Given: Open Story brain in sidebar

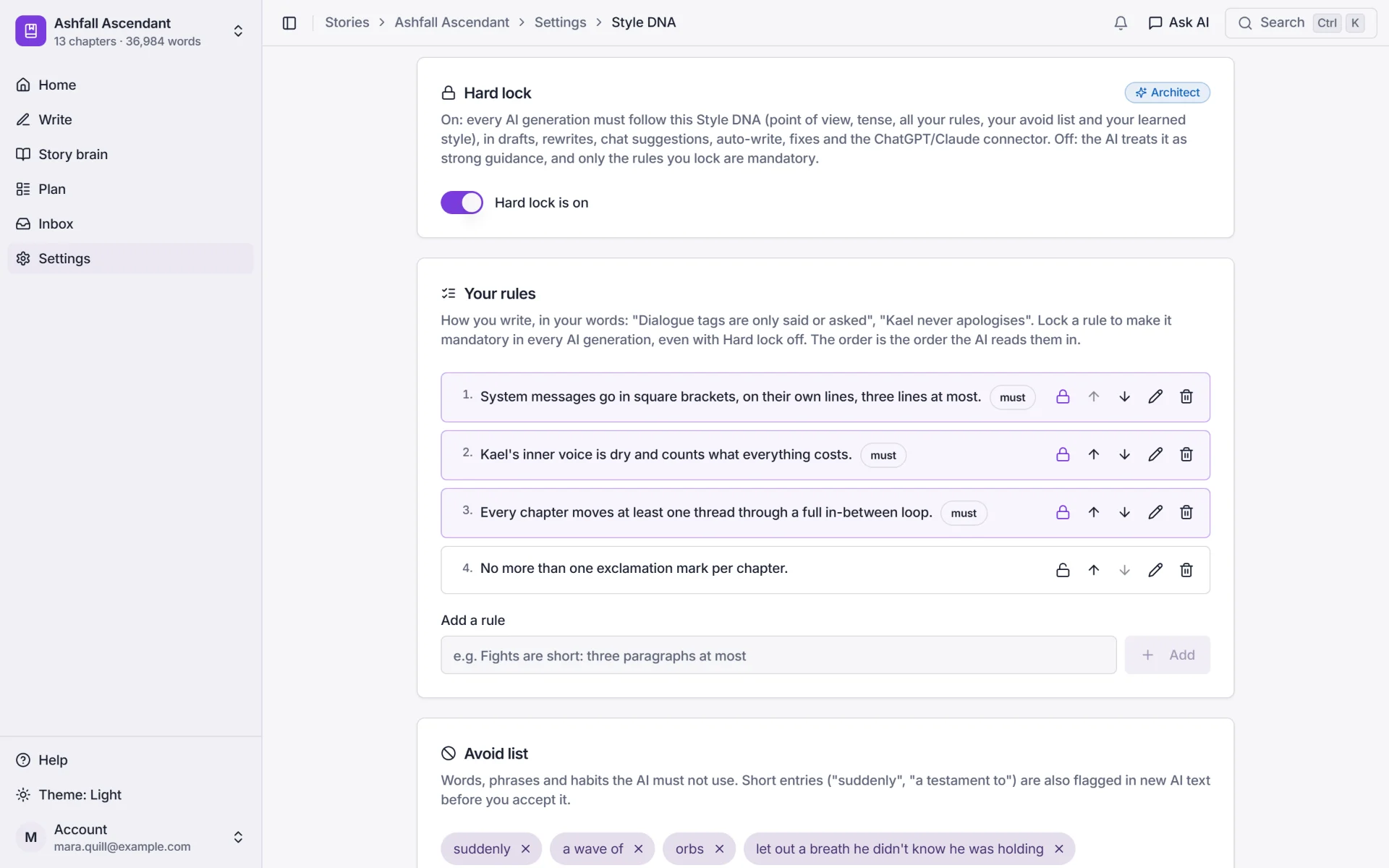Looking at the screenshot, I should 130,154.
